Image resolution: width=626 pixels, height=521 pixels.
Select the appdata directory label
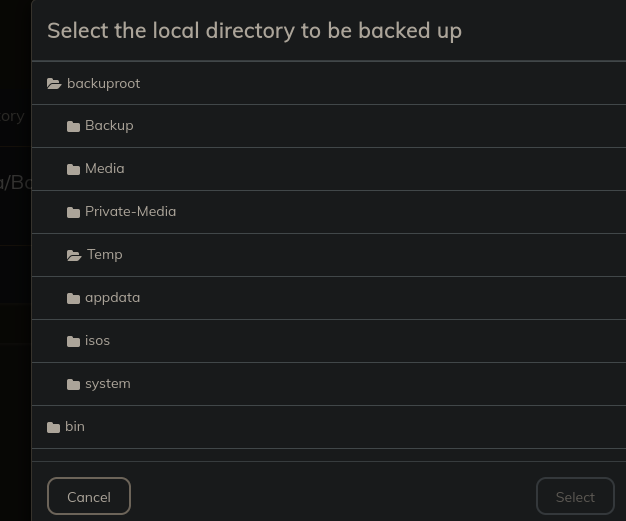tap(112, 297)
